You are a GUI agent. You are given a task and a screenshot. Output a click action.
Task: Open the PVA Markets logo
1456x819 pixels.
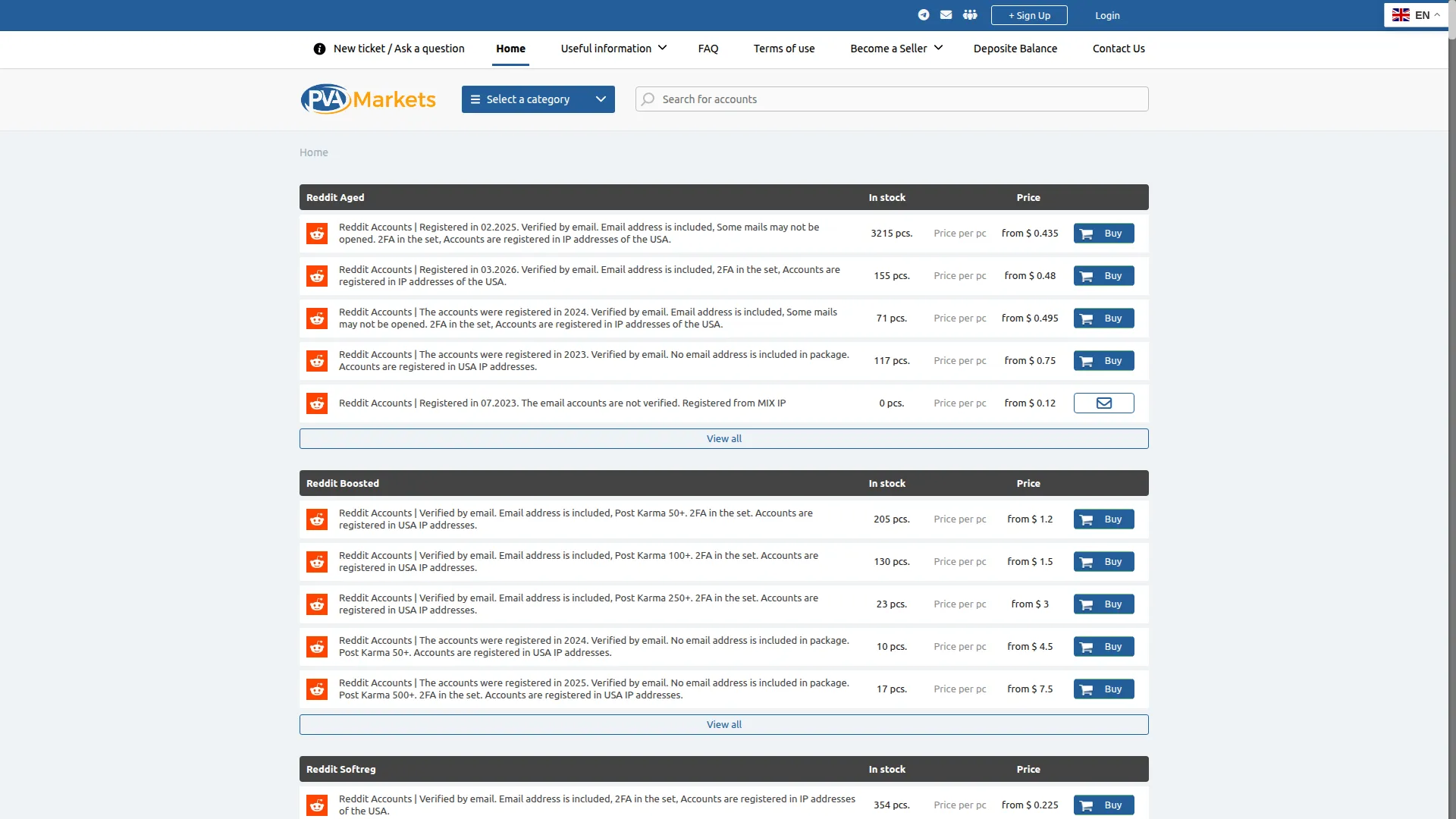(368, 99)
